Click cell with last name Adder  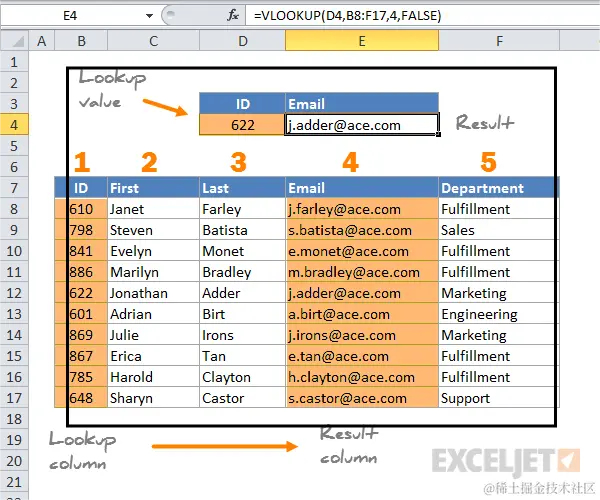(242, 293)
